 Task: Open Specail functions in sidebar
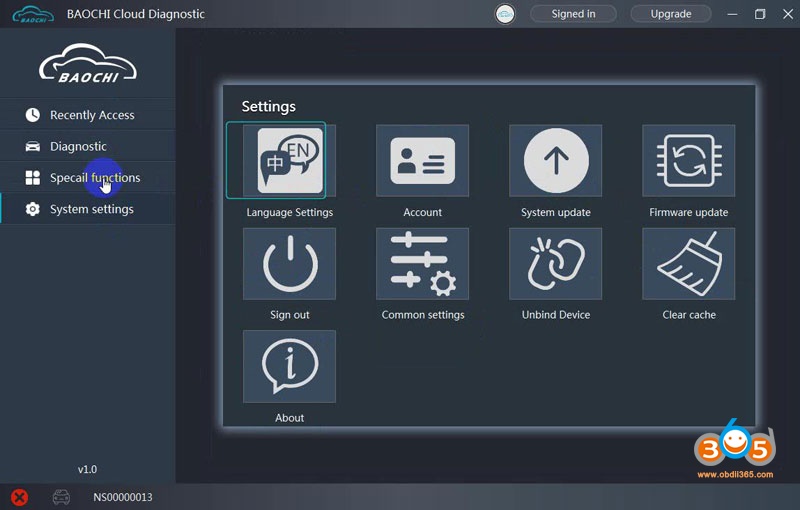click(88, 177)
